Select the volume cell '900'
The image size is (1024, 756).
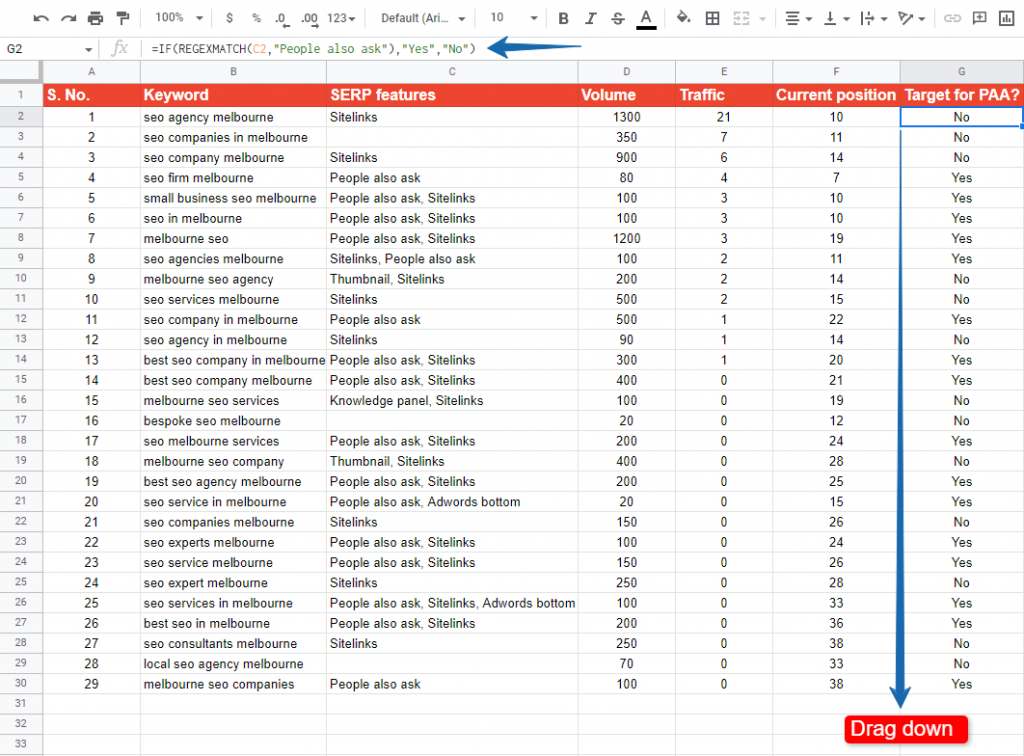626,157
